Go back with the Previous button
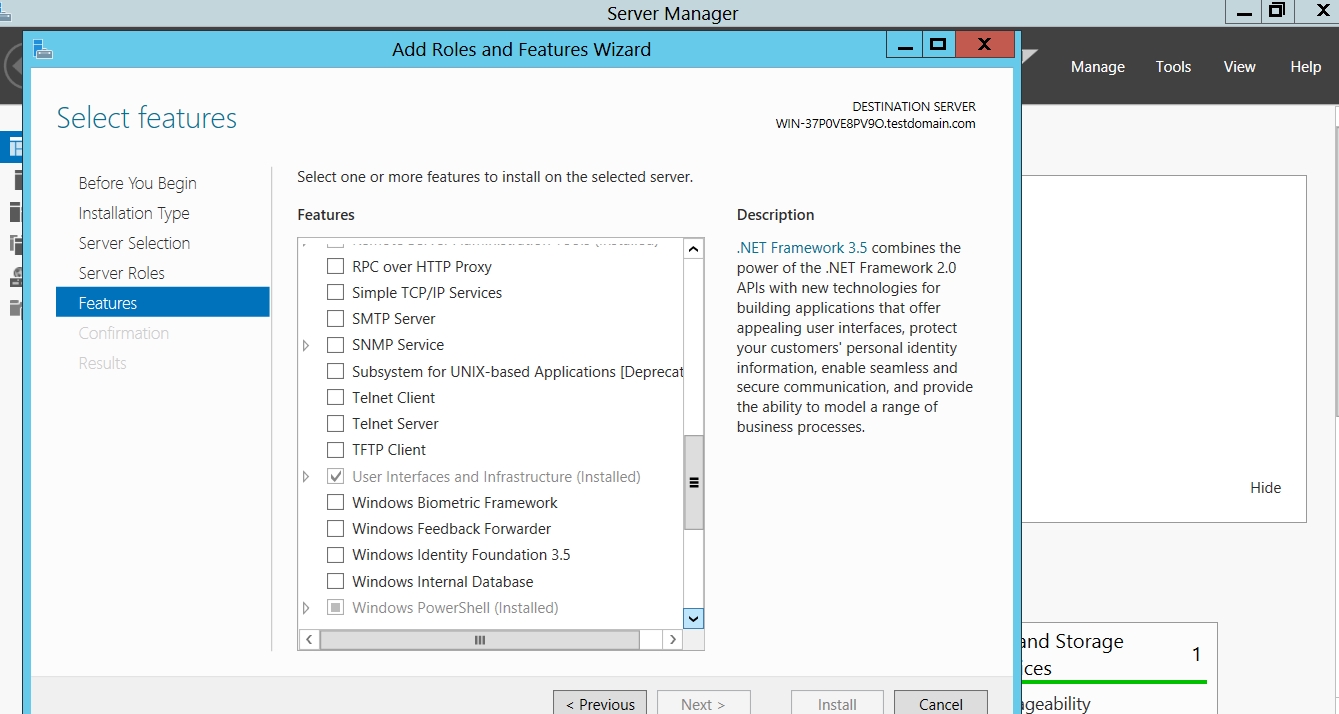 [x=600, y=703]
